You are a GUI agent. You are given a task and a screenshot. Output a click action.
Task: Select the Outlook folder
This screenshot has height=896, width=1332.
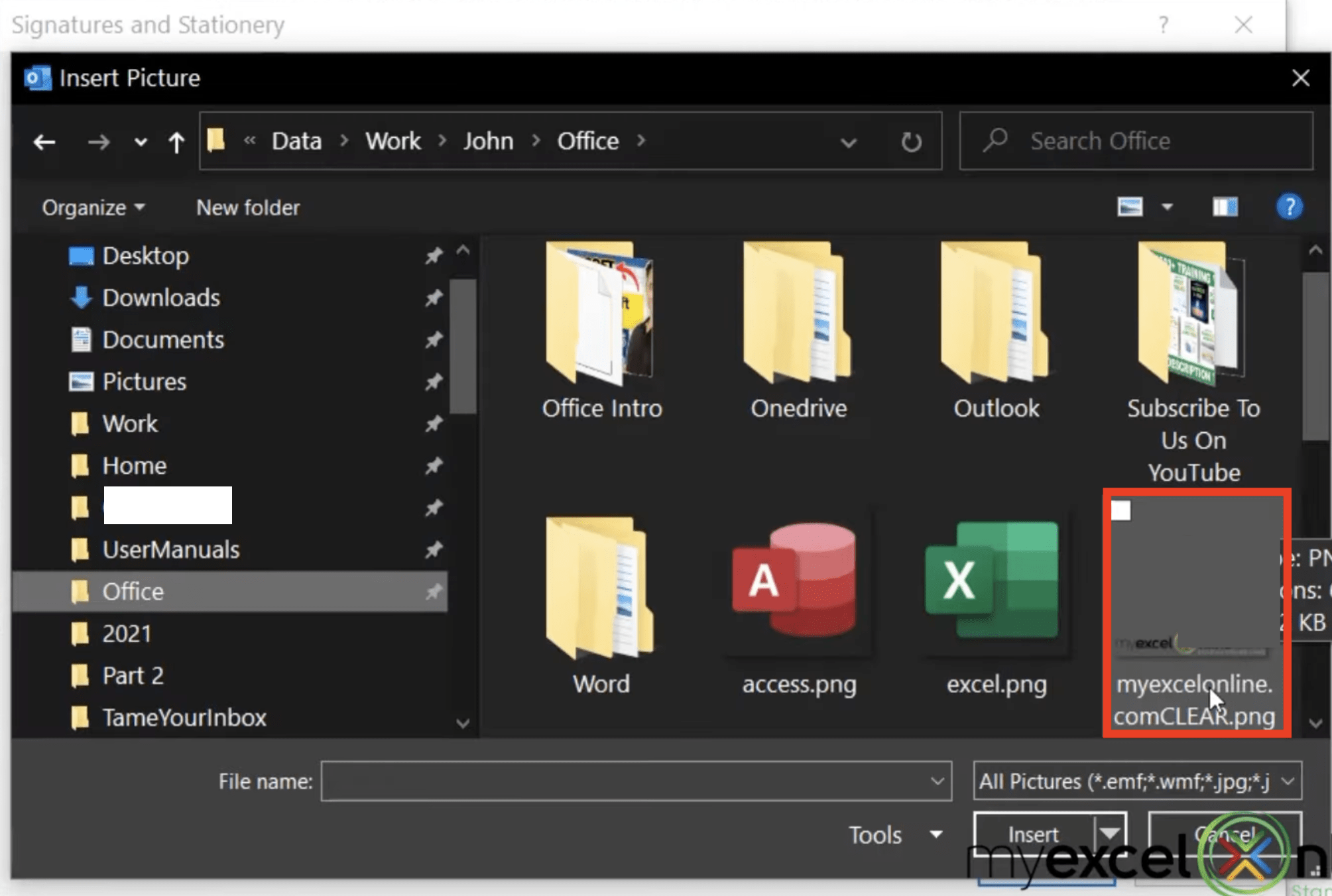click(997, 331)
